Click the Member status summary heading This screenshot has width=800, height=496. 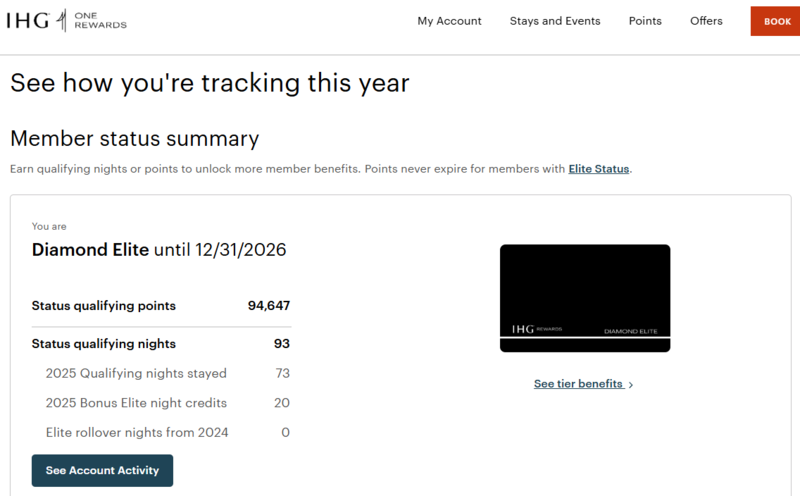click(x=135, y=138)
